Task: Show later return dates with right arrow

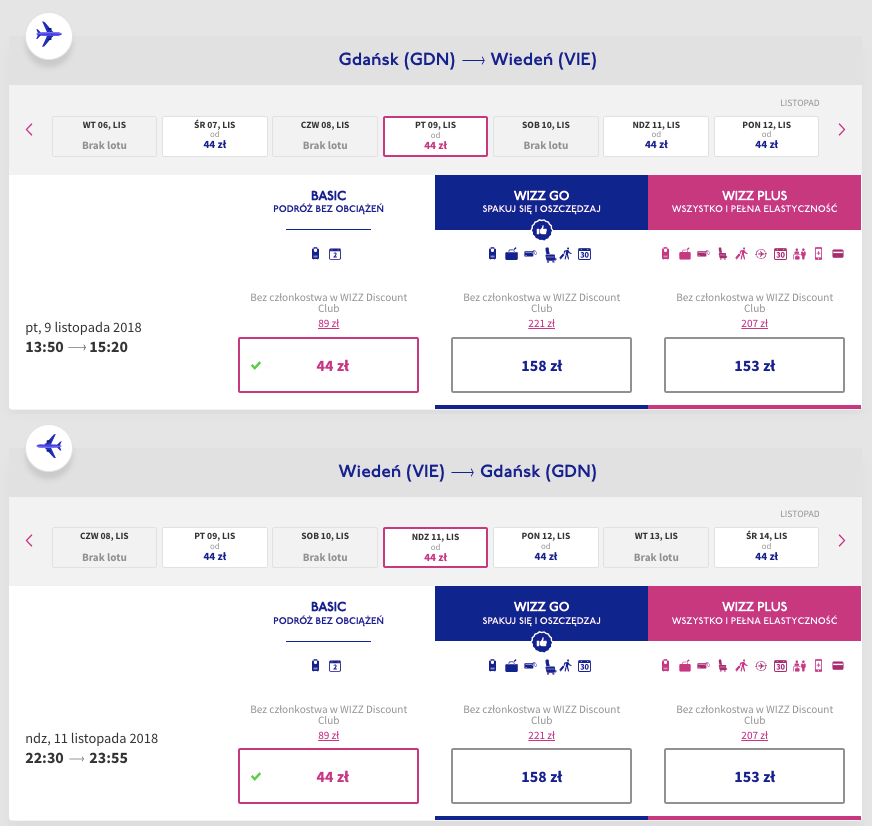Action: click(841, 540)
